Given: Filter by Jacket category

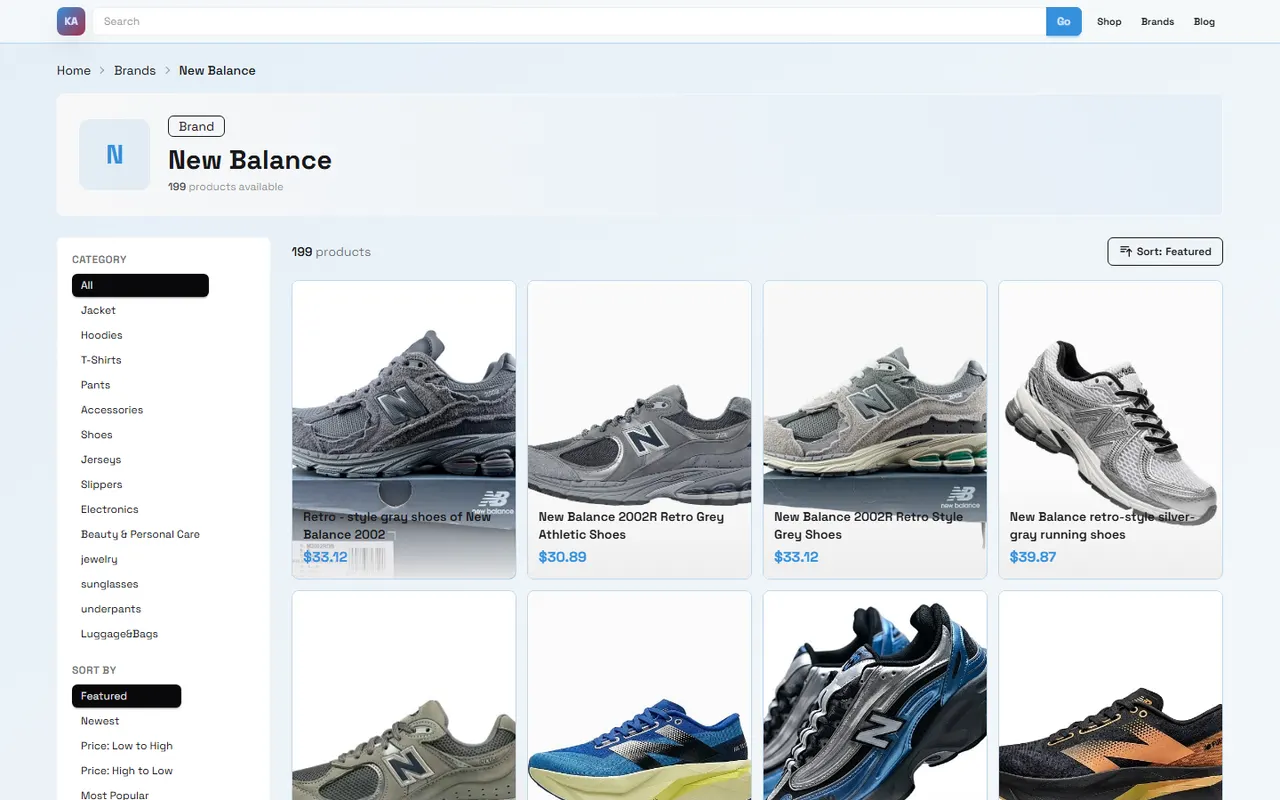Looking at the screenshot, I should pyautogui.click(x=98, y=310).
